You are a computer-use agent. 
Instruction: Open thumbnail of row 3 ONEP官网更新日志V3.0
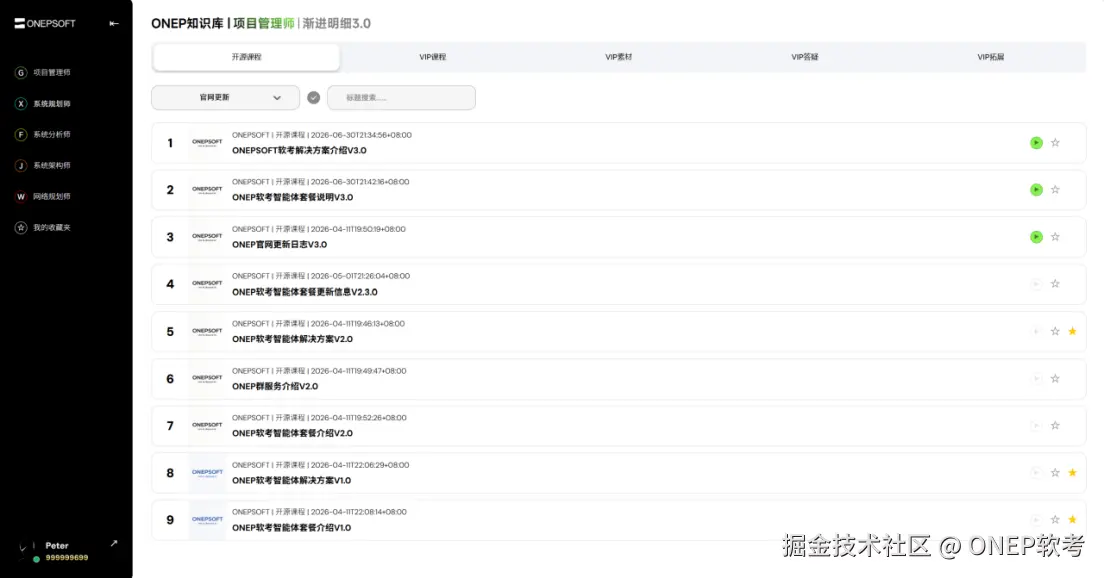[x=207, y=237]
